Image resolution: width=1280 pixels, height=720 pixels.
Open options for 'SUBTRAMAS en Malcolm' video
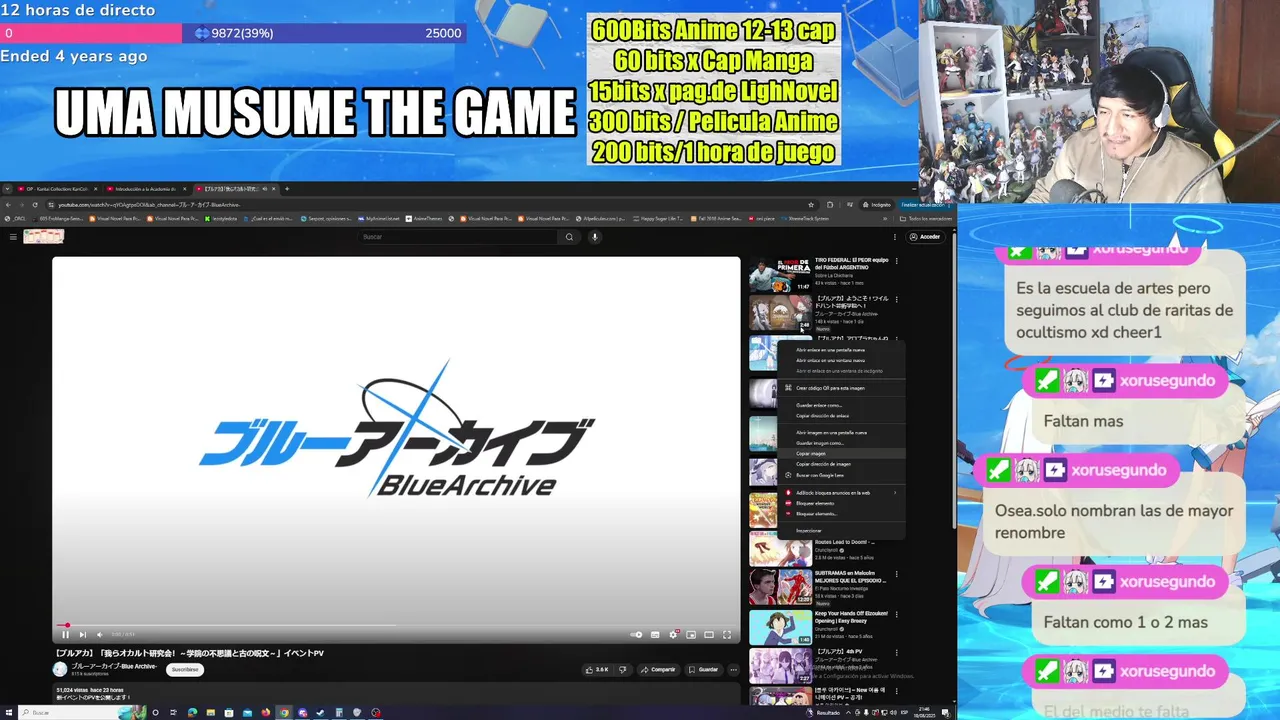tap(896, 575)
